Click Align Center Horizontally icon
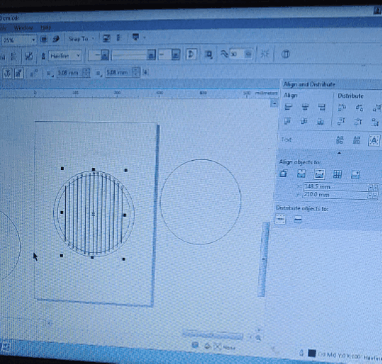This screenshot has width=382, height=364. (x=305, y=107)
